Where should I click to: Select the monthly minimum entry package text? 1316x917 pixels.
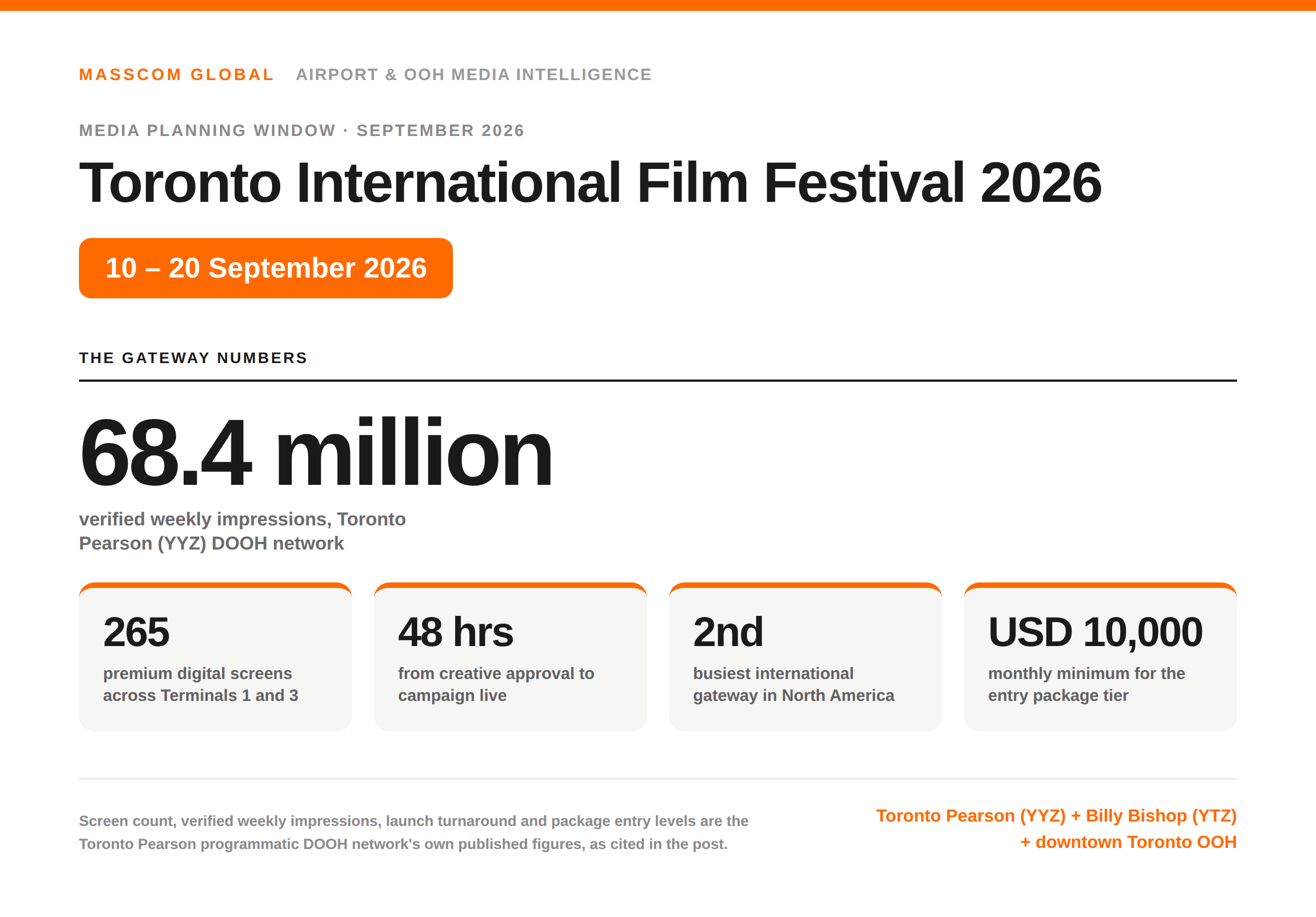point(1087,684)
